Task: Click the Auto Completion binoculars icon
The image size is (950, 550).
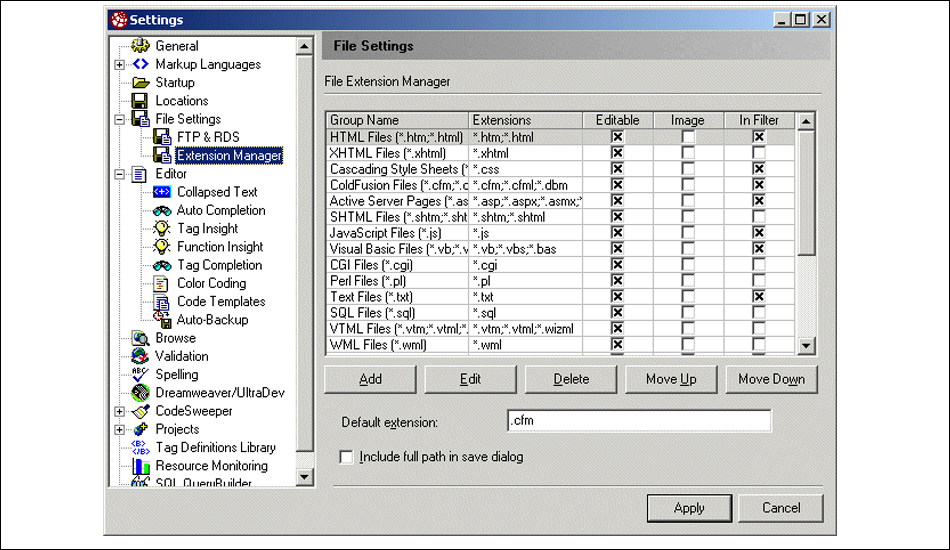Action: 162,211
